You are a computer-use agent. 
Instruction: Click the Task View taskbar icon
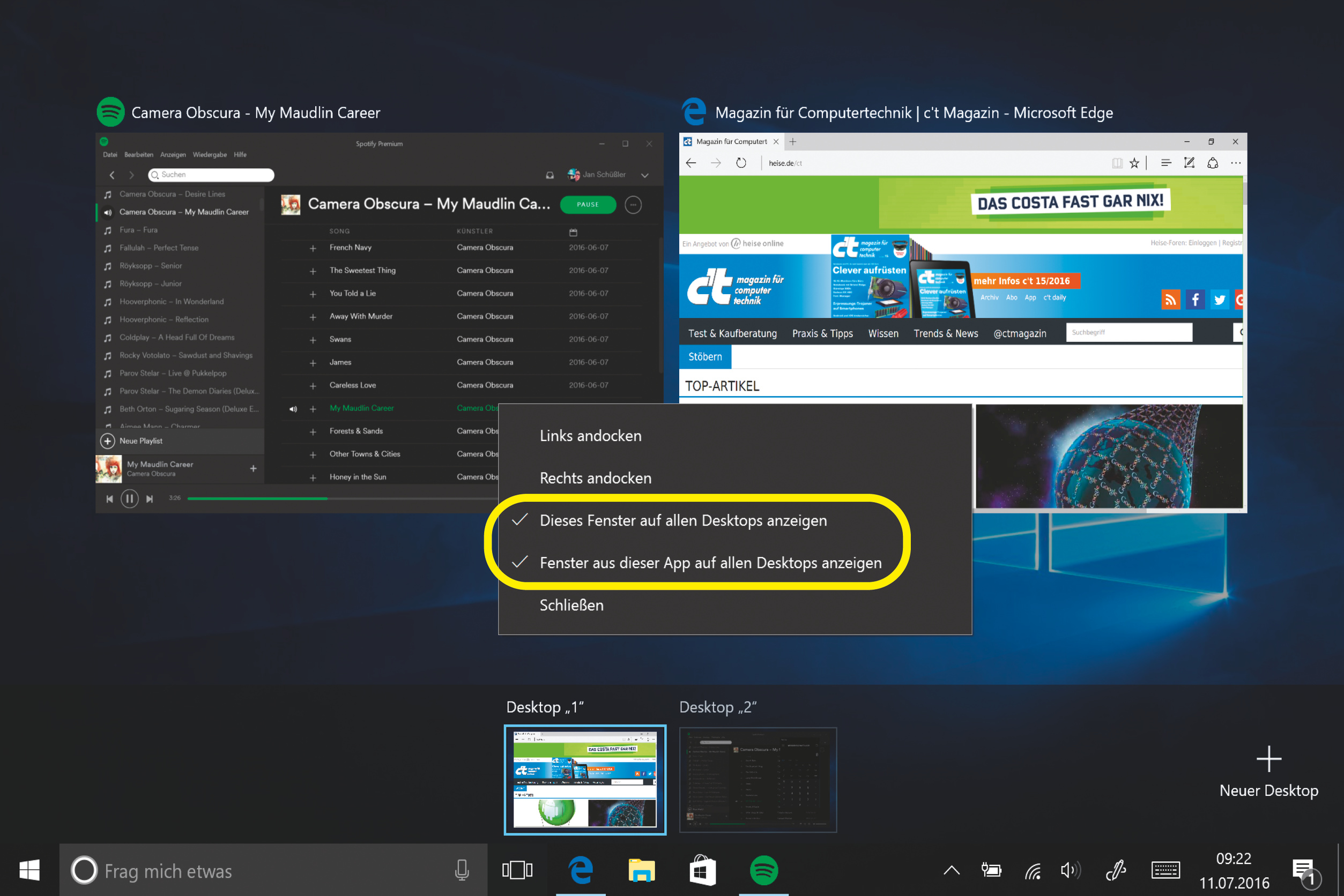click(x=517, y=870)
